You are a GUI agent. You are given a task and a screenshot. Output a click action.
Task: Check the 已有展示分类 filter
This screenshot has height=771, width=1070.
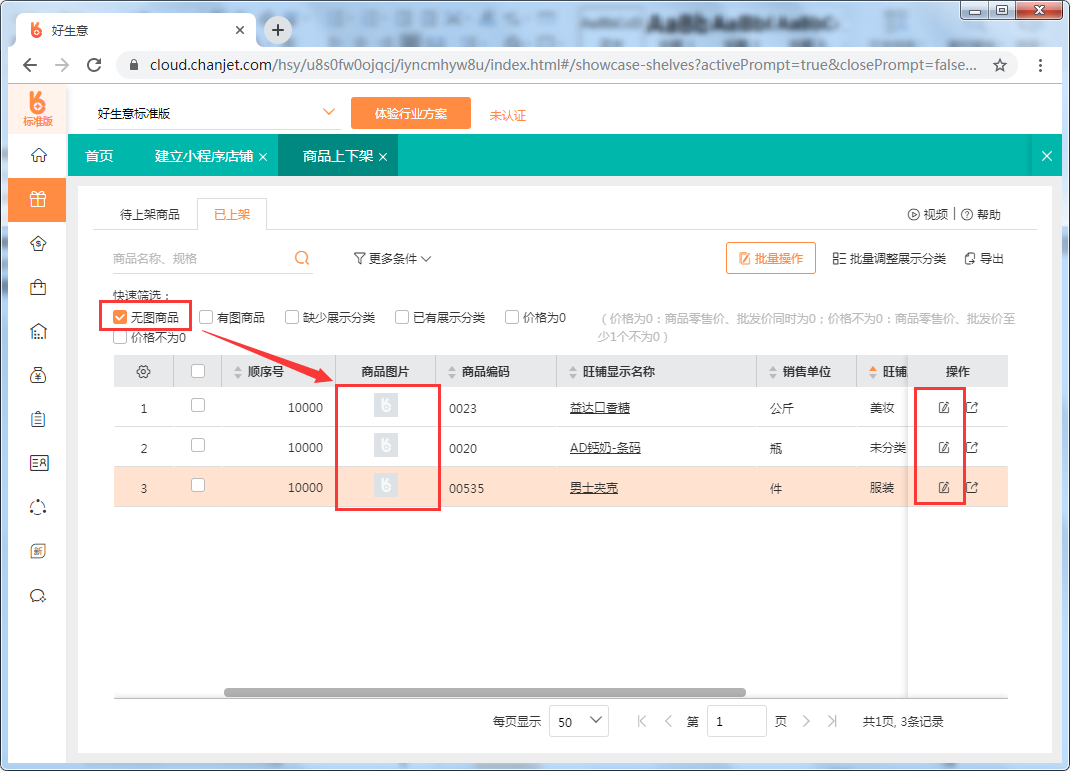point(402,317)
